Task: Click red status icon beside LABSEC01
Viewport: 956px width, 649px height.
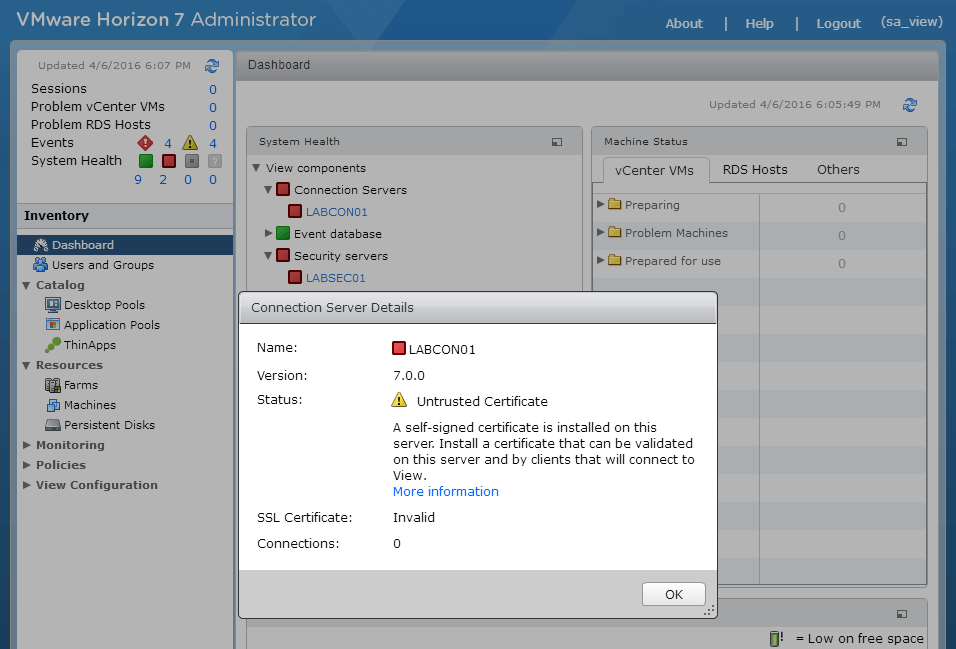Action: pos(295,278)
